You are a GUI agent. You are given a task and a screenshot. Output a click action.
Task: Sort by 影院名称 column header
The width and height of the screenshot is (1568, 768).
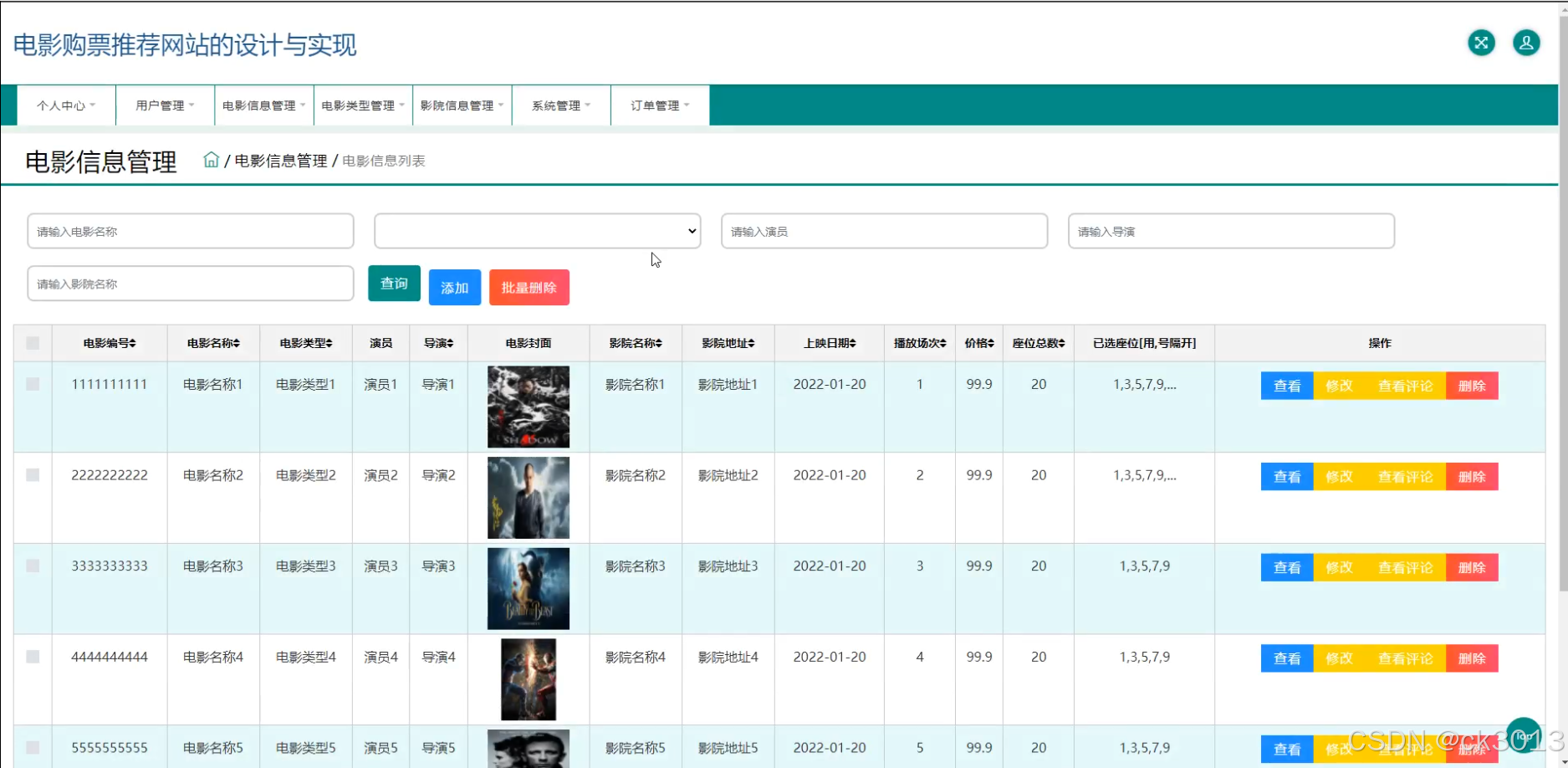click(636, 343)
